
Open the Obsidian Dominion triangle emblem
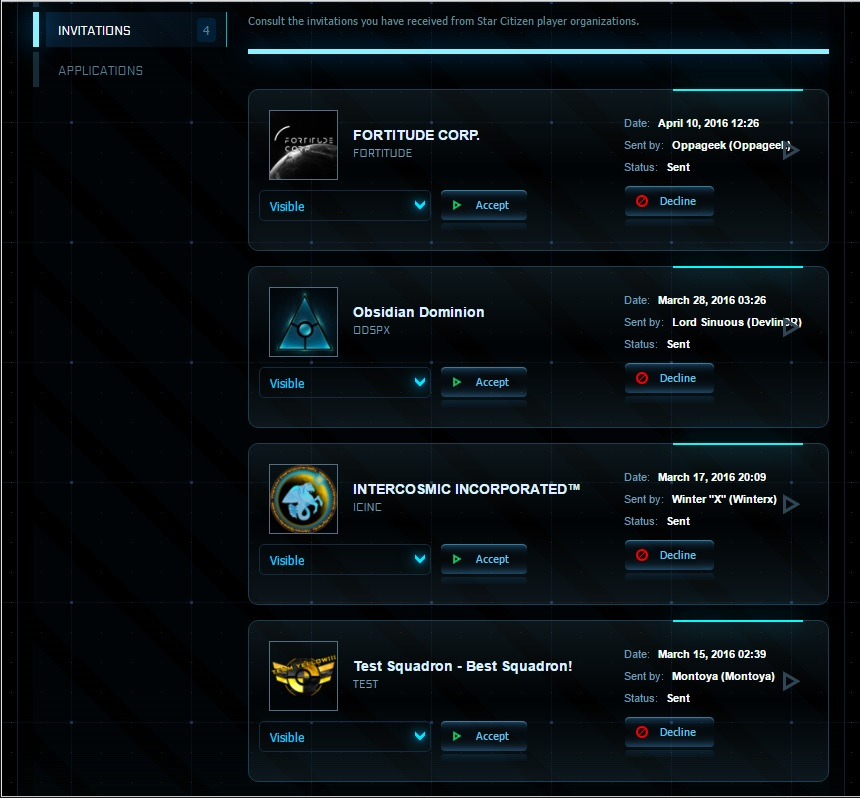click(303, 322)
